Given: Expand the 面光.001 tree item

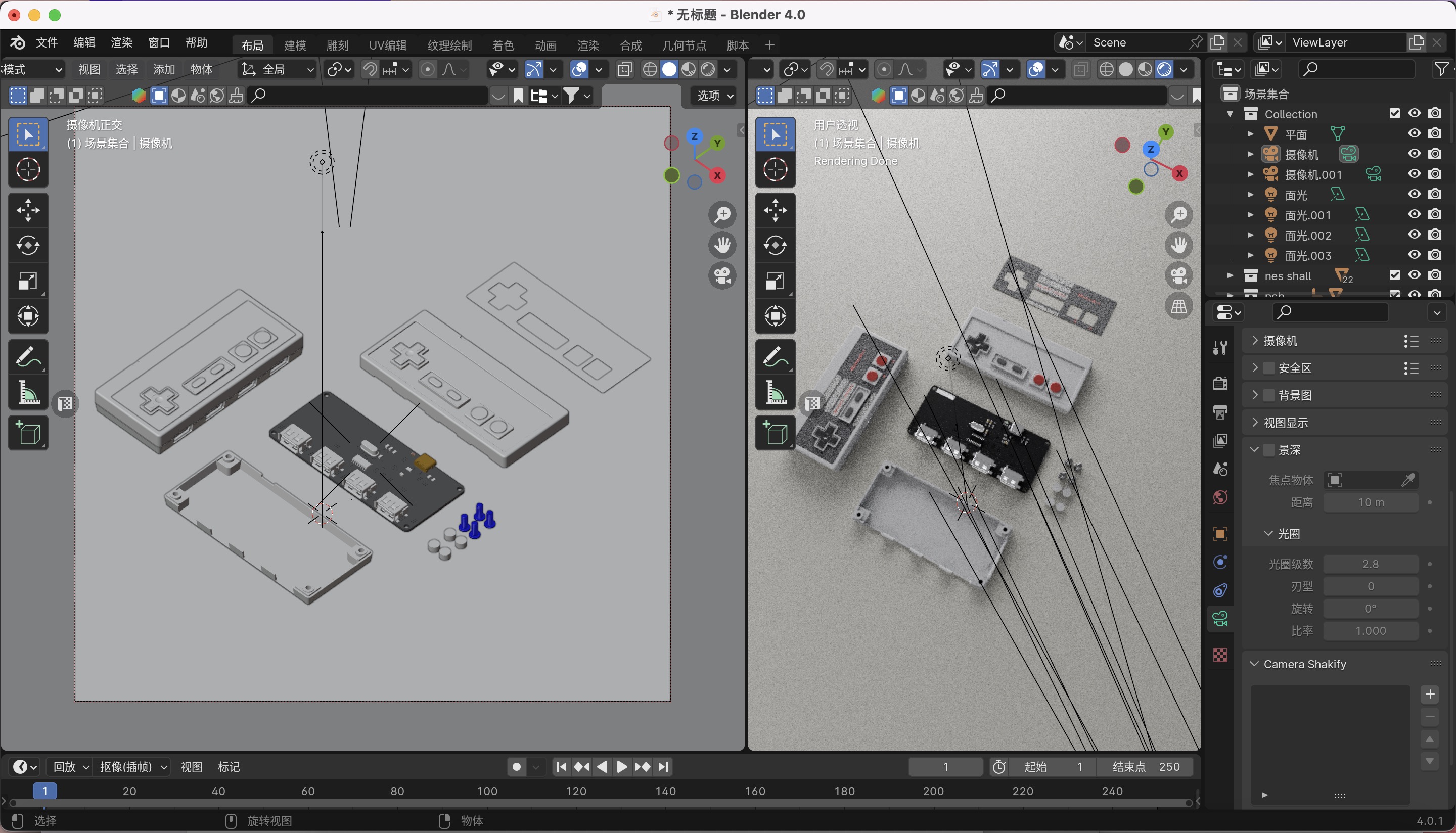Looking at the screenshot, I should [1251, 215].
